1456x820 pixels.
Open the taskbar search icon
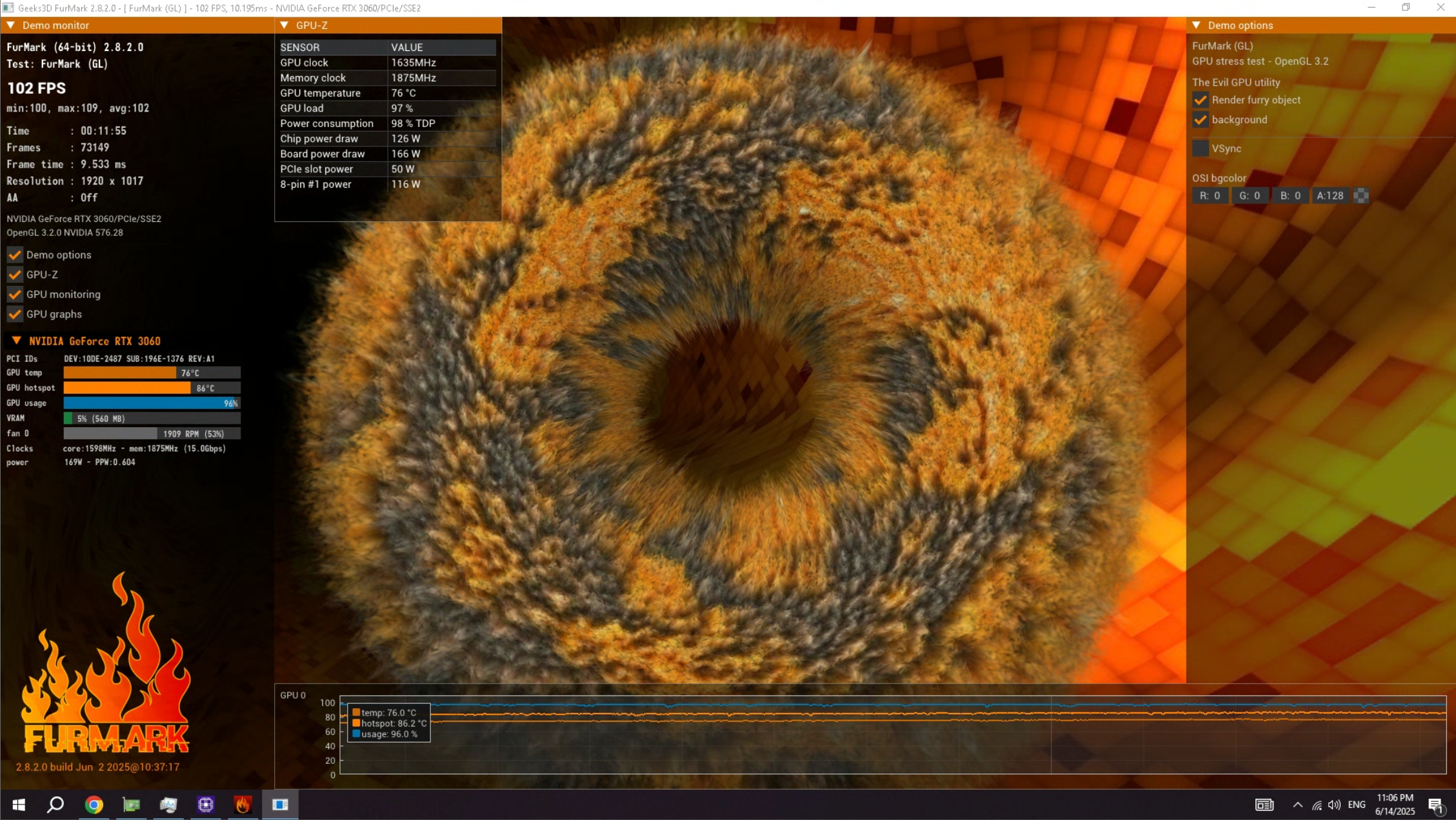coord(56,804)
